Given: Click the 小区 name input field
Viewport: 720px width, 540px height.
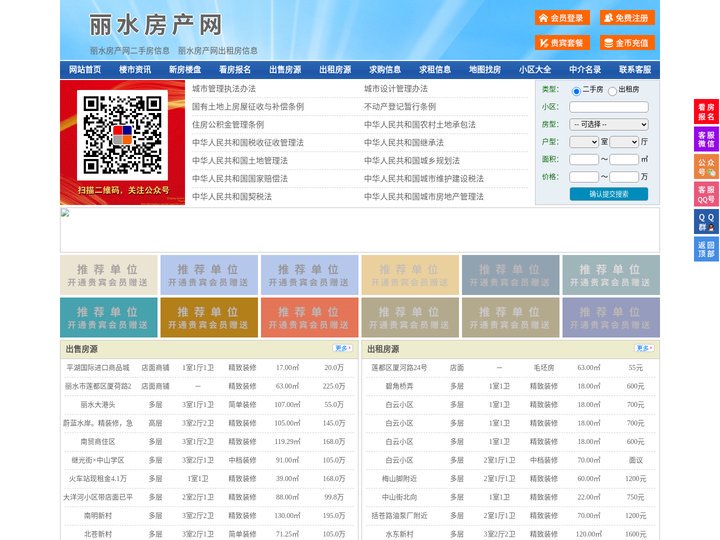Looking at the screenshot, I should coord(609,107).
